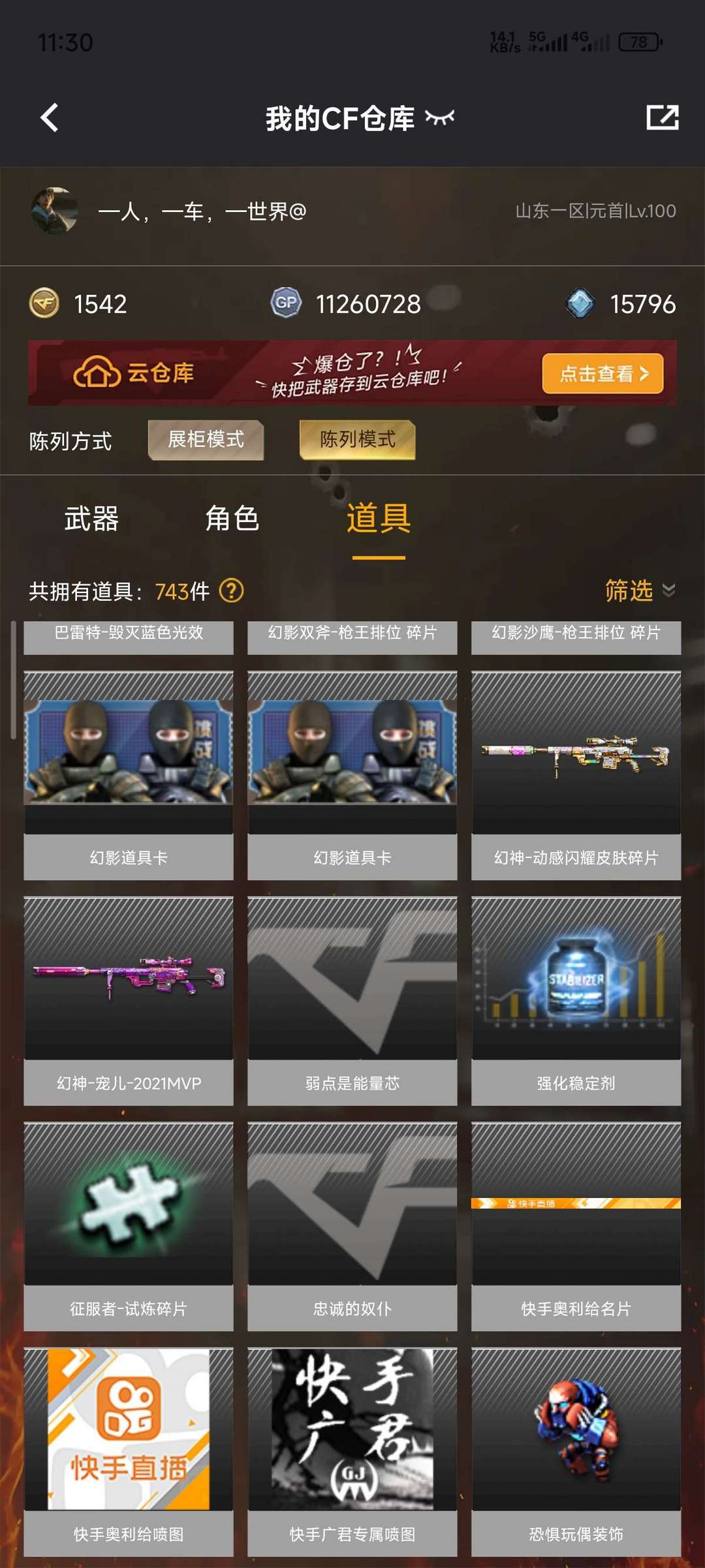The height and width of the screenshot is (1568, 705).
Task: Select the 道具 tab
Action: pos(379,519)
